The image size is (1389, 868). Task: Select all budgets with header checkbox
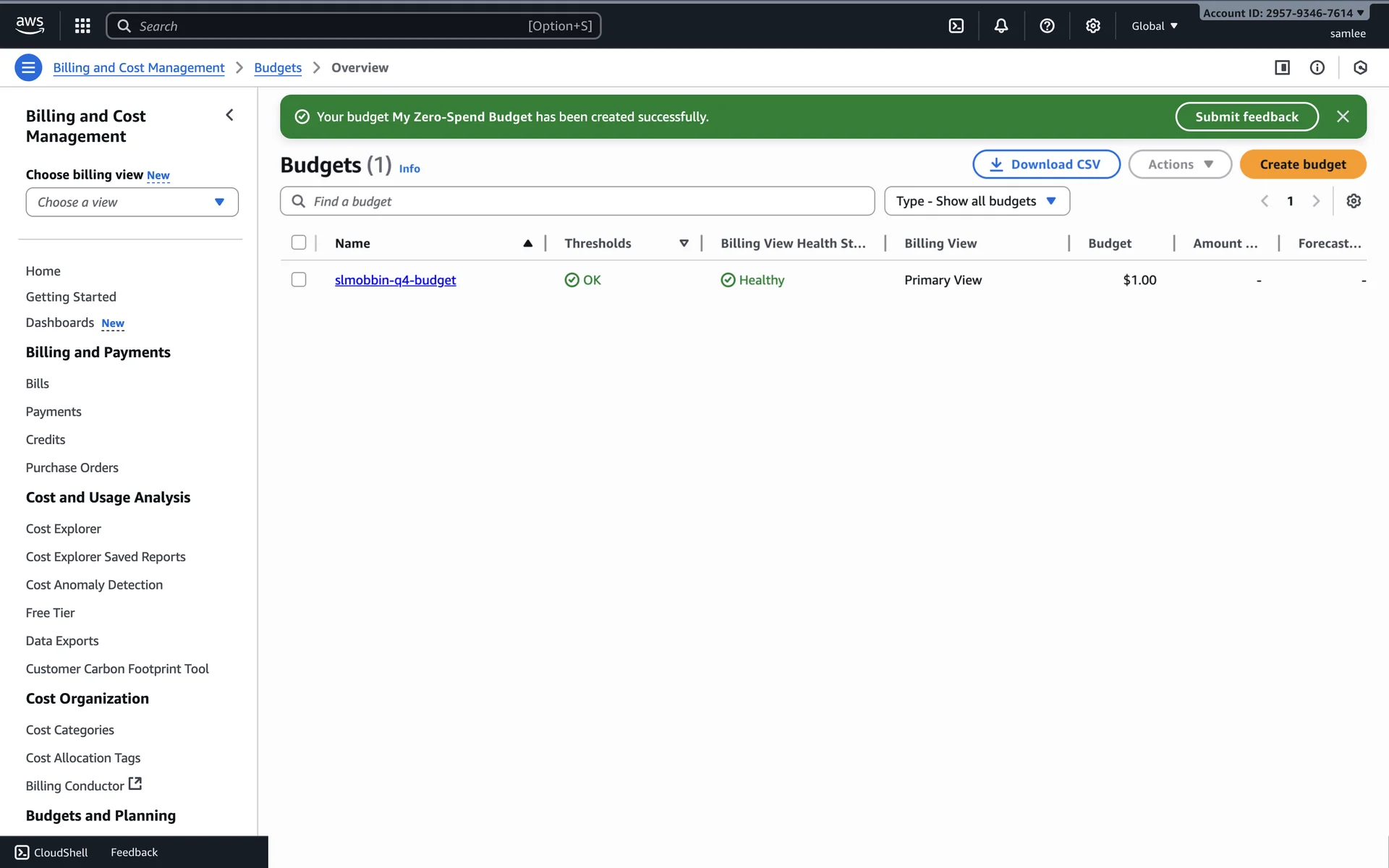point(299,242)
